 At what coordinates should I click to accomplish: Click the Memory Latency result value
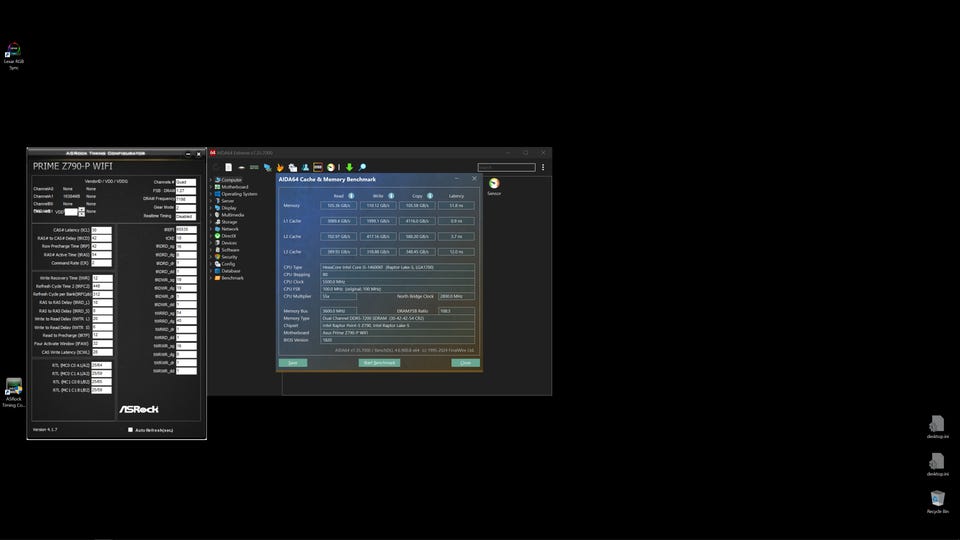456,206
